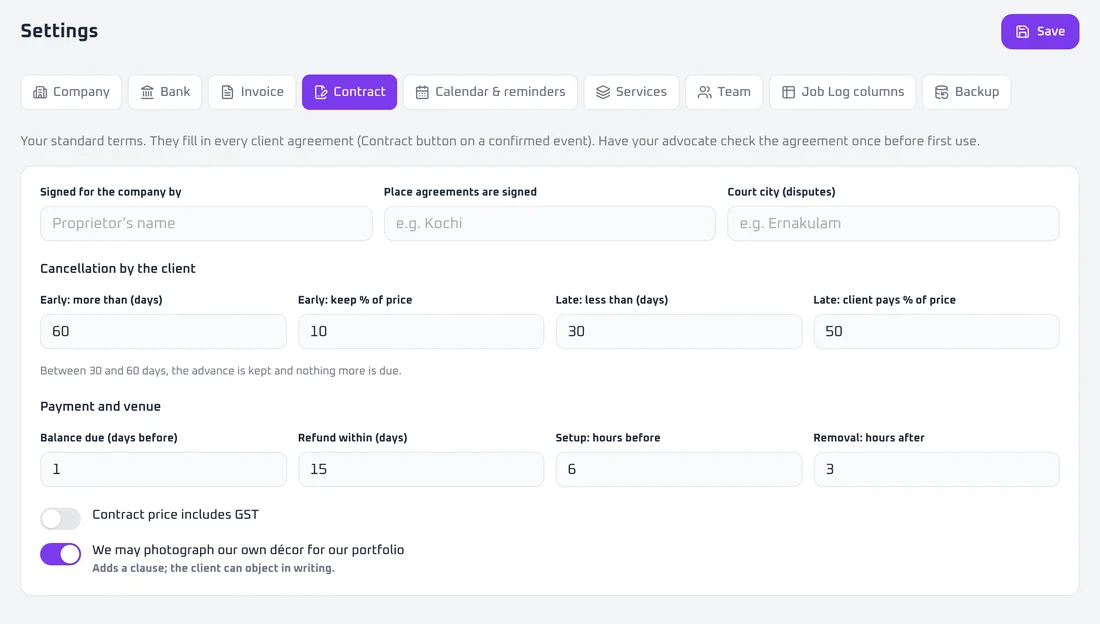Screen dimensions: 1100x624
Task: Click Setup hours before field showing 6
Action: tap(678, 469)
